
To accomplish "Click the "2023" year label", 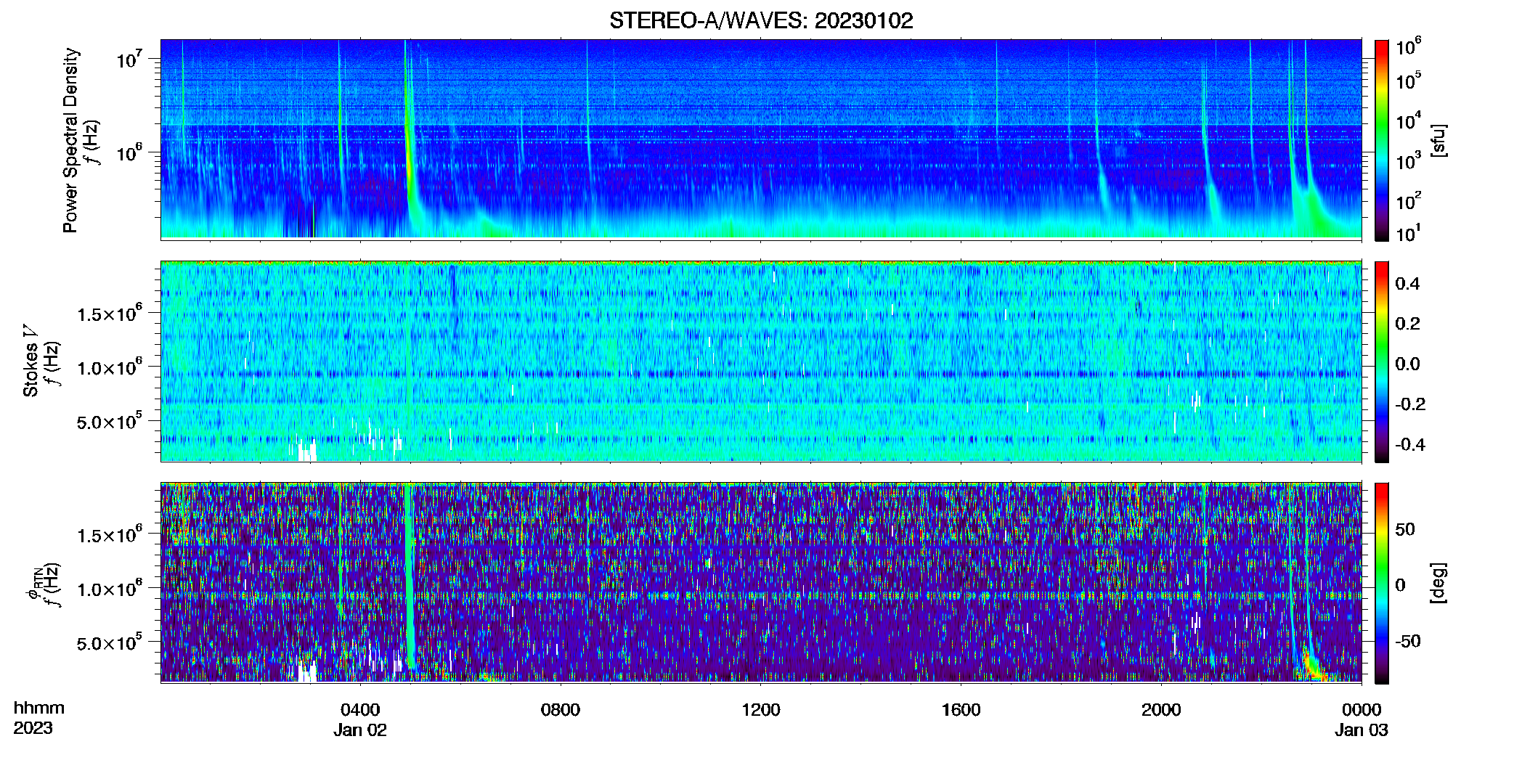I will click(33, 728).
